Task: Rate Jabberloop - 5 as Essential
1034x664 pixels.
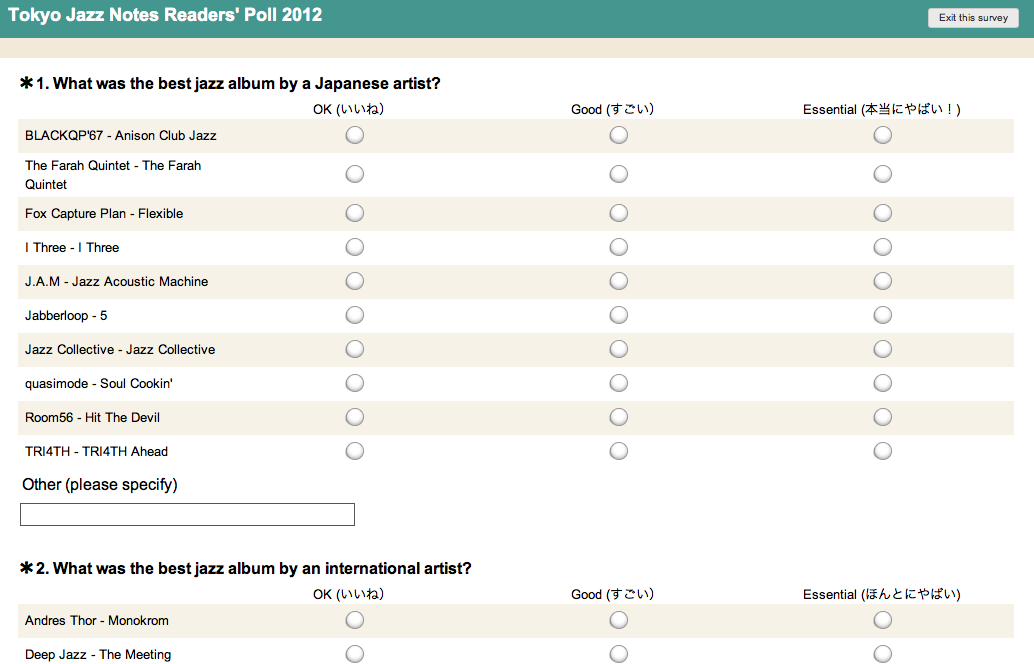Action: [882, 315]
